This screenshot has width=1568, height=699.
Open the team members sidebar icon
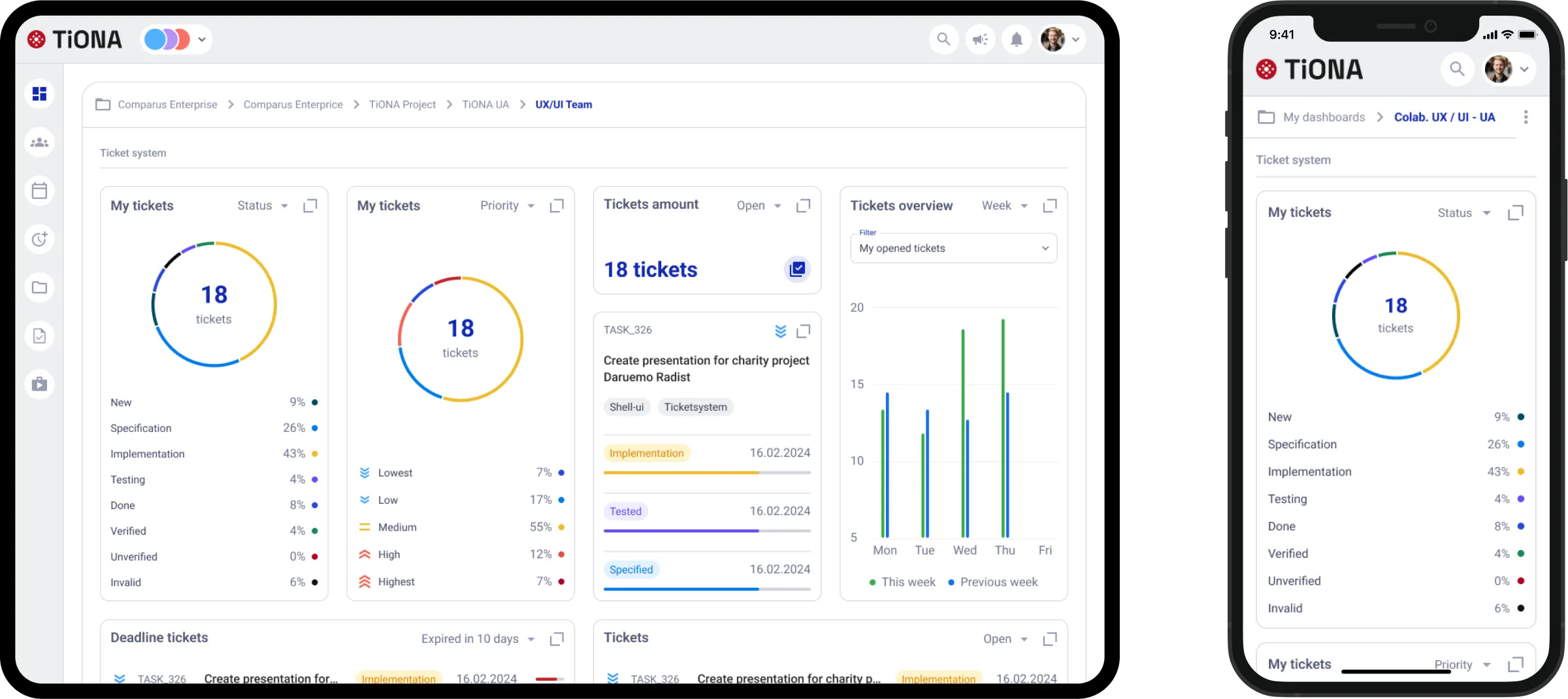pos(39,142)
